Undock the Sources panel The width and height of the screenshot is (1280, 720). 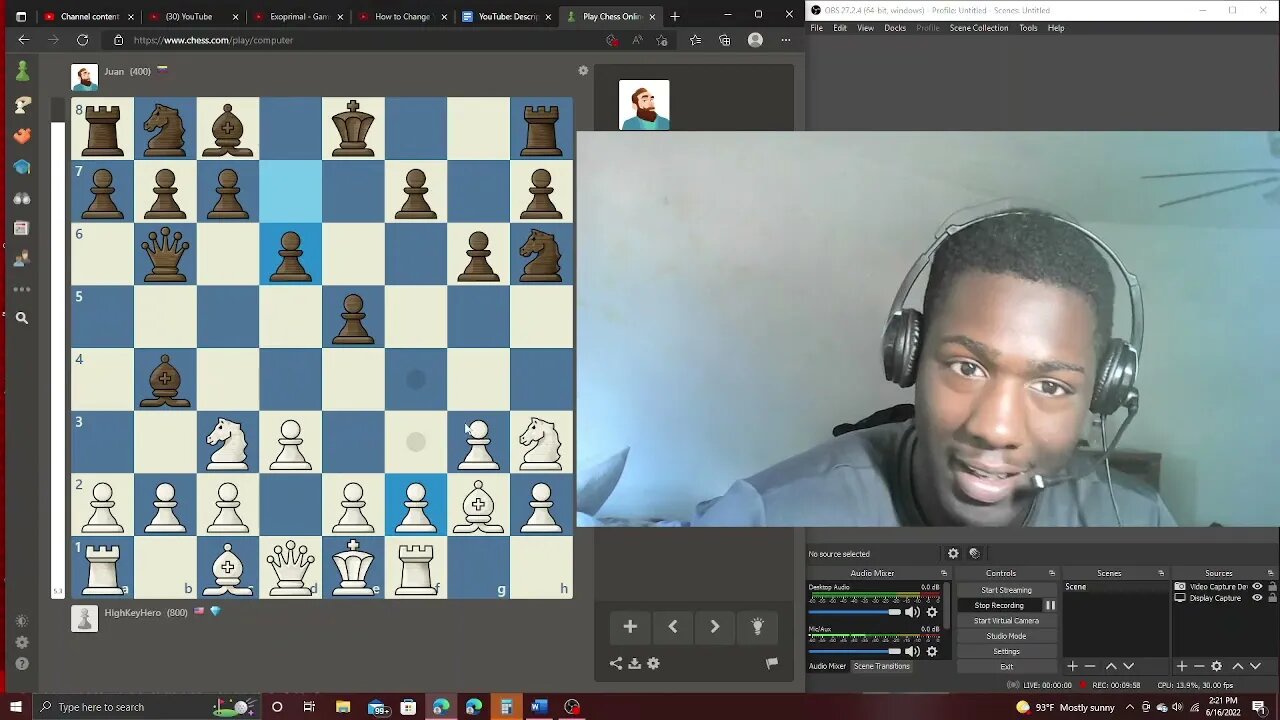[1271, 573]
